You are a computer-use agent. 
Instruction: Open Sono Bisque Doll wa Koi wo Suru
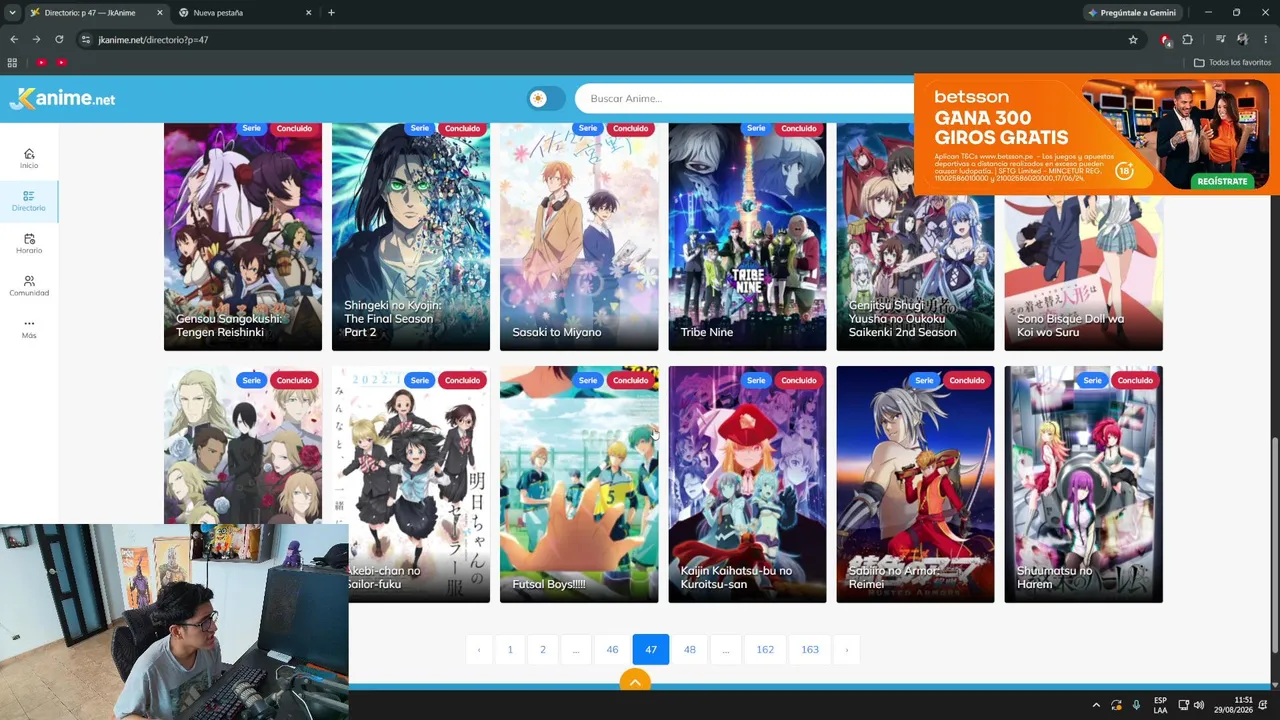[x=1083, y=272]
